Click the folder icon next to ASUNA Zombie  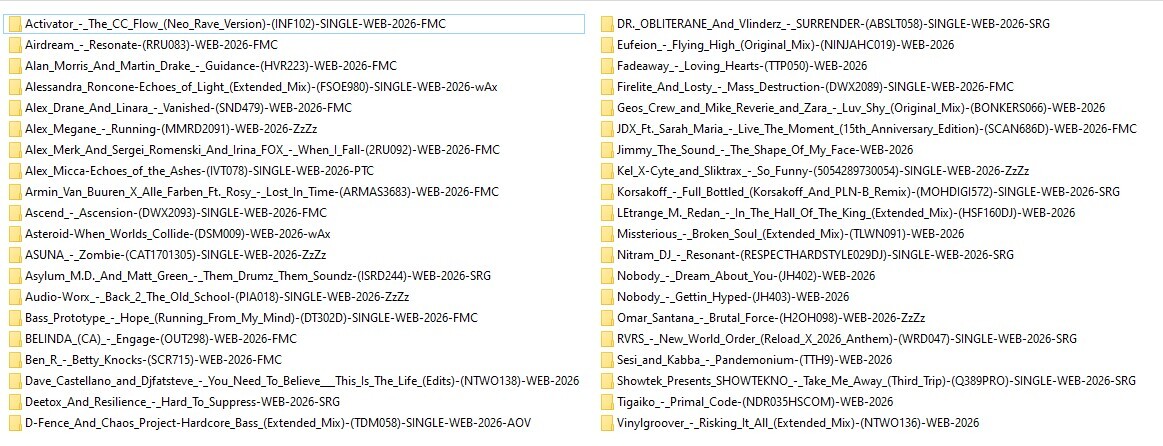click(x=16, y=255)
